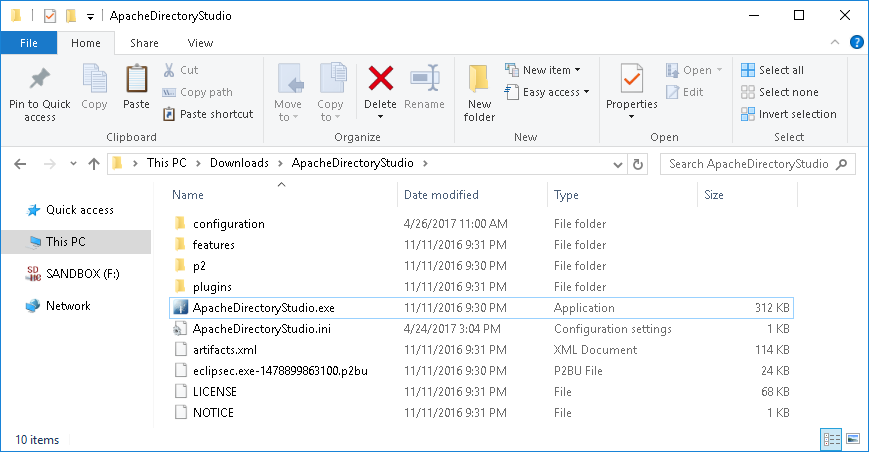Click the Invert selection icon
Image resolution: width=869 pixels, height=452 pixels.
click(x=748, y=114)
